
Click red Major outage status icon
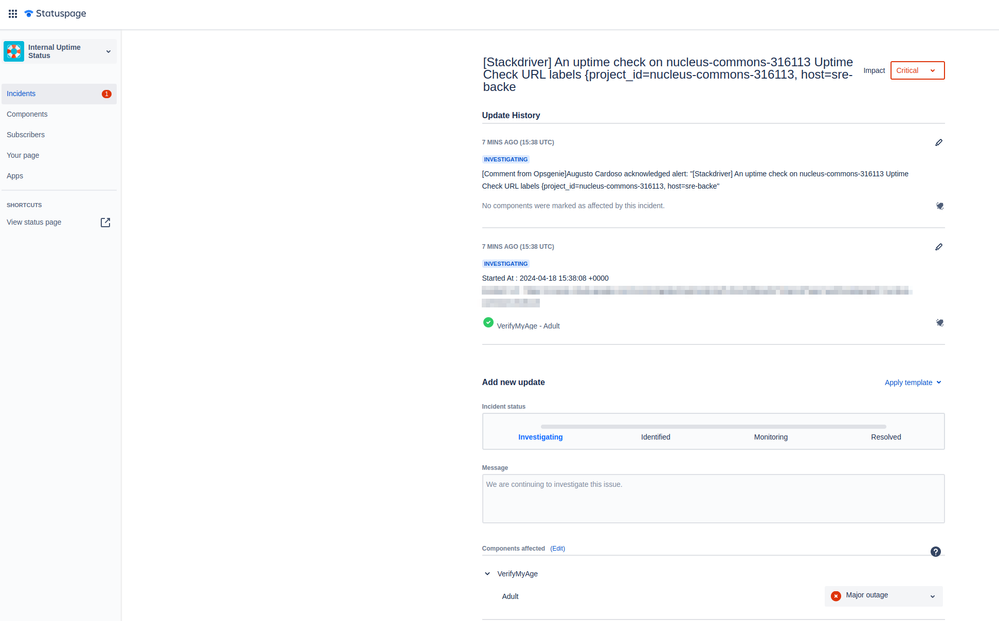pyautogui.click(x=836, y=596)
